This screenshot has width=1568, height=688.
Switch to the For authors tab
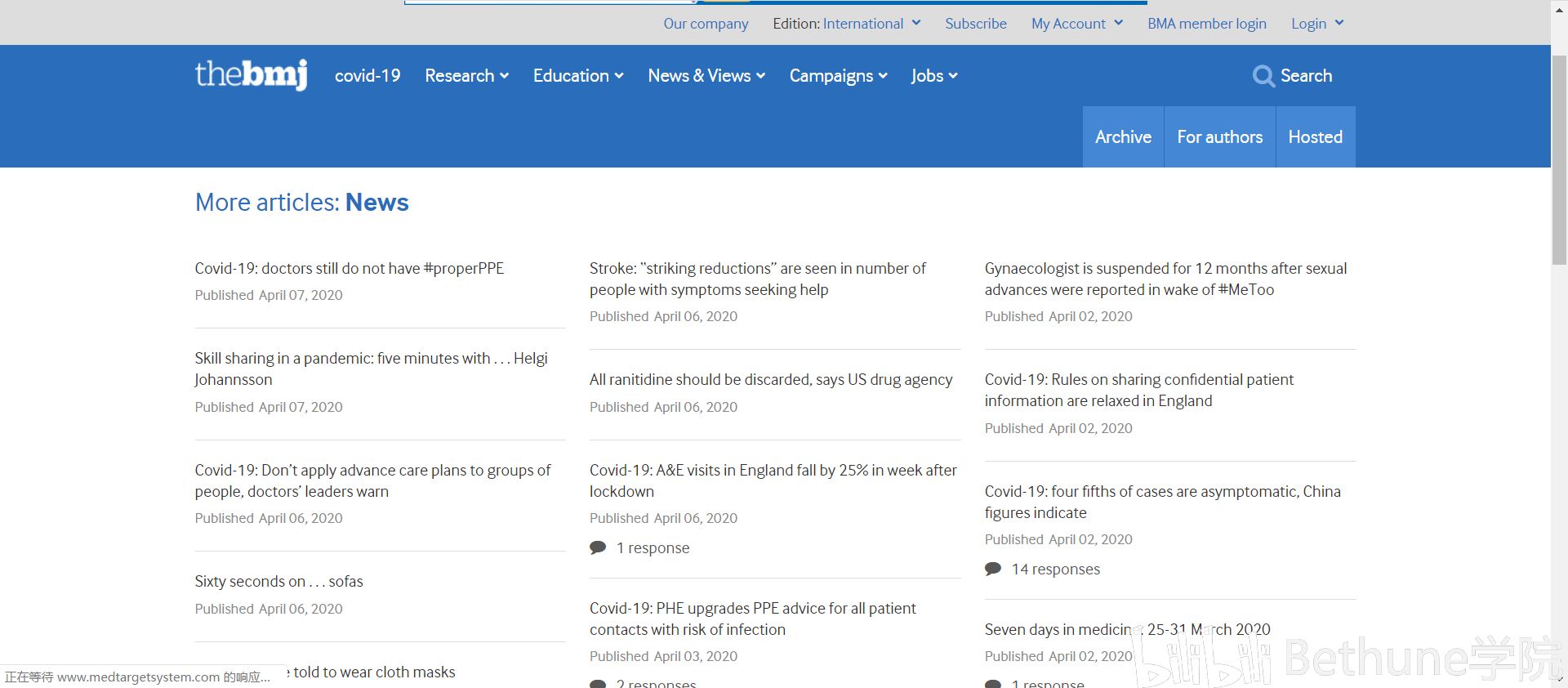point(1219,137)
